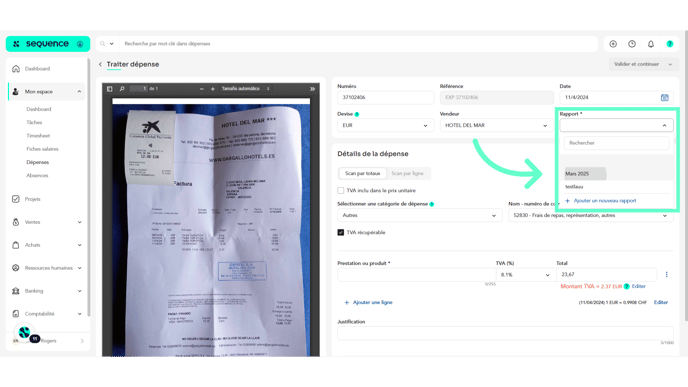
Task: Open Absences in Mon espace
Action: coord(37,176)
